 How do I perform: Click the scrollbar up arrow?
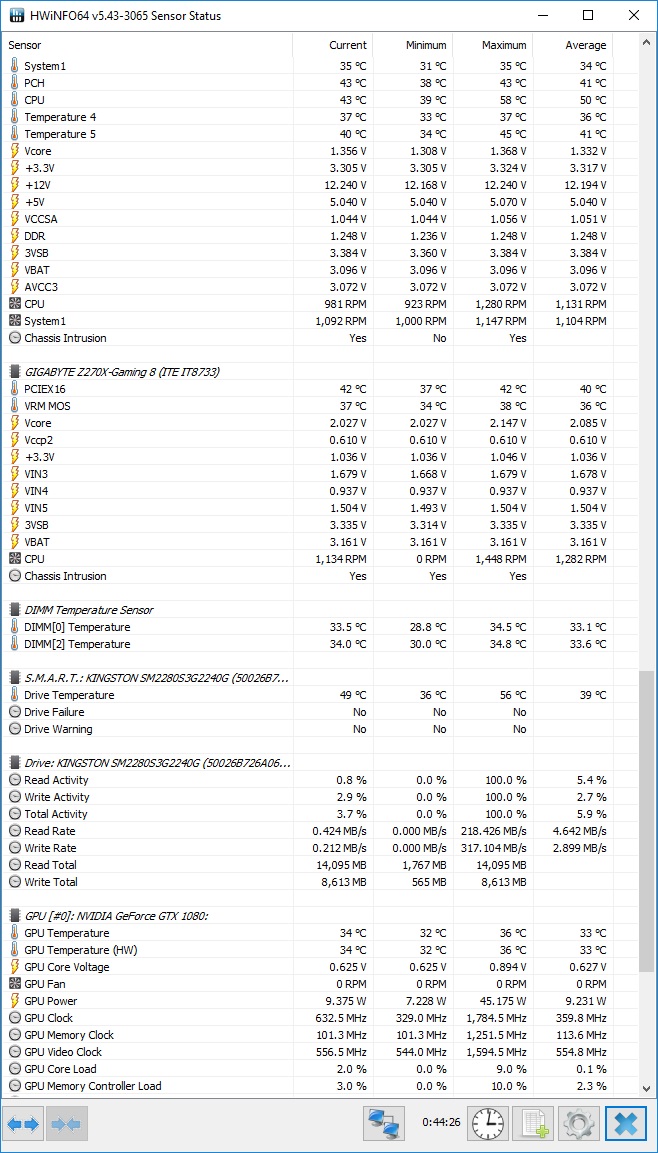pyautogui.click(x=647, y=45)
